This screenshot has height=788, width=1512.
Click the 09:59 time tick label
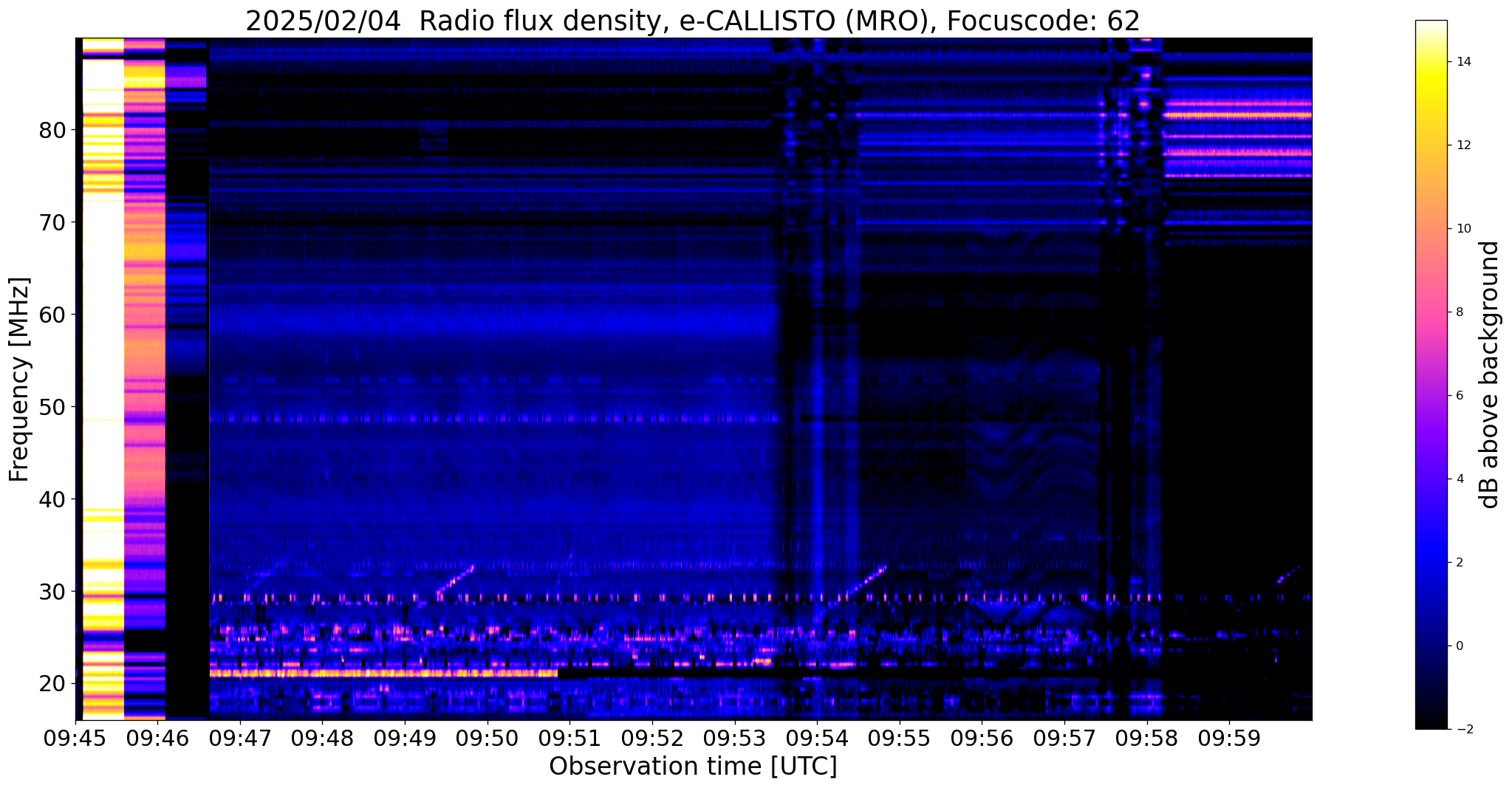(1229, 738)
